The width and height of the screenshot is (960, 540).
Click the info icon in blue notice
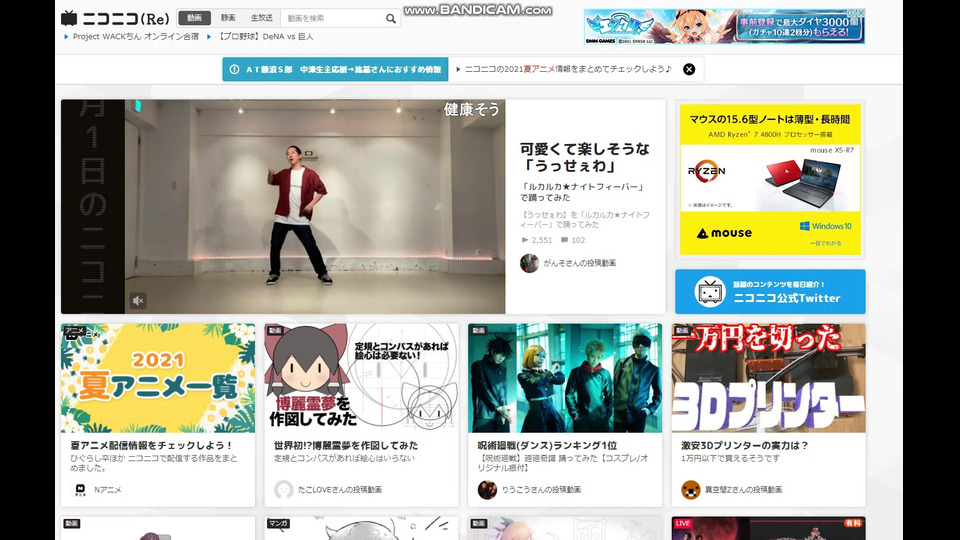point(234,69)
